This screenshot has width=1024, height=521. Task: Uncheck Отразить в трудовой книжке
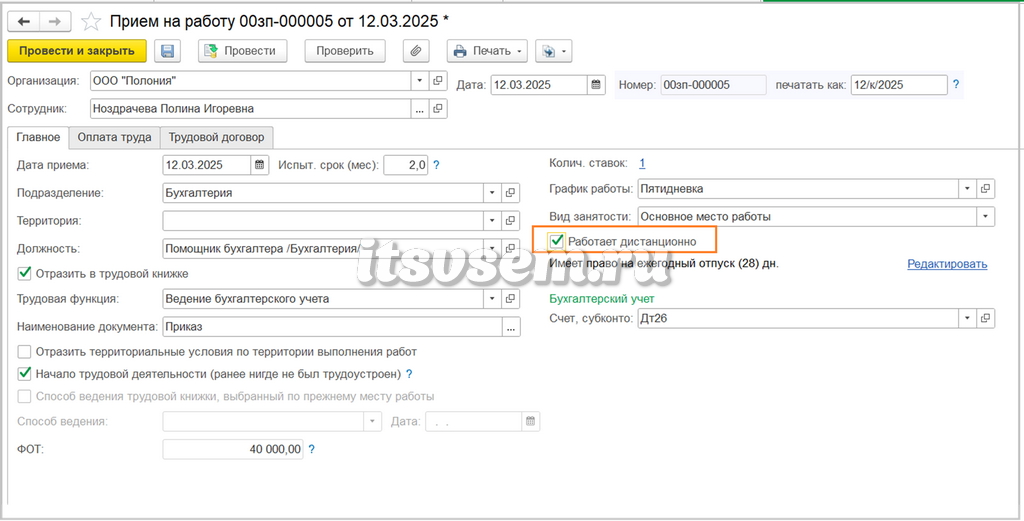tap(24, 274)
